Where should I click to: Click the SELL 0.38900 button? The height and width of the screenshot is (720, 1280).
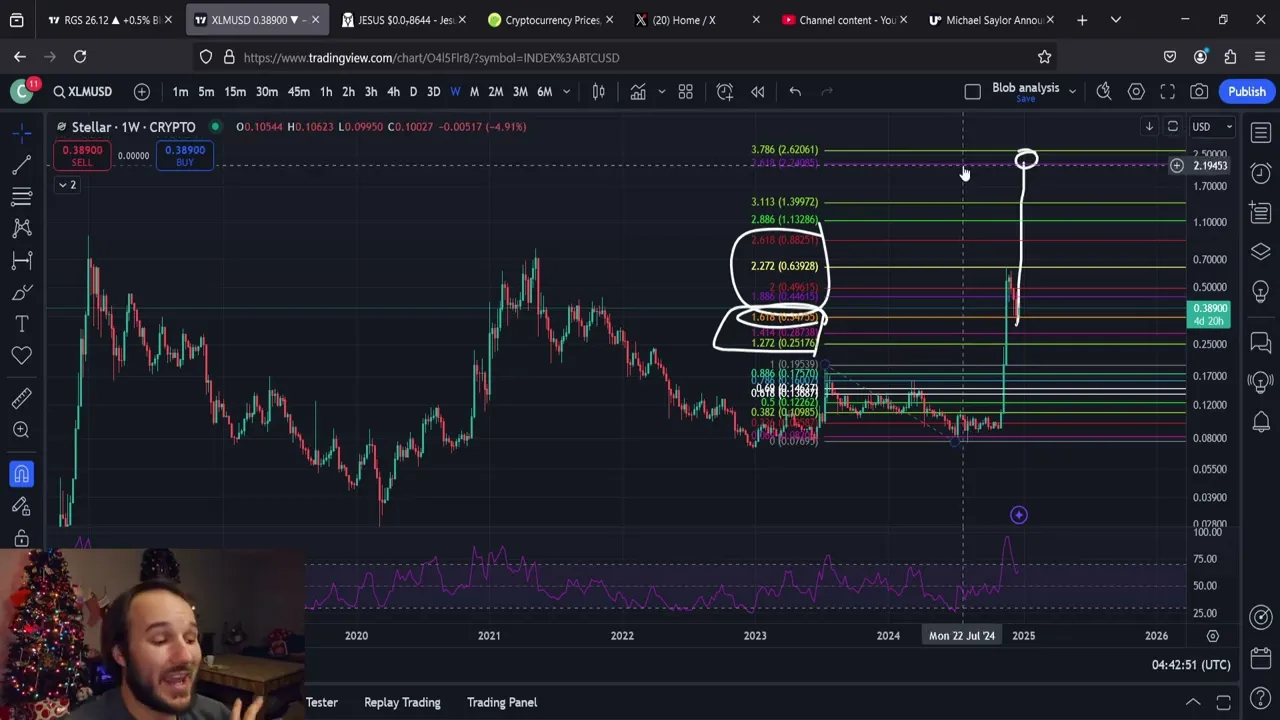(x=82, y=155)
